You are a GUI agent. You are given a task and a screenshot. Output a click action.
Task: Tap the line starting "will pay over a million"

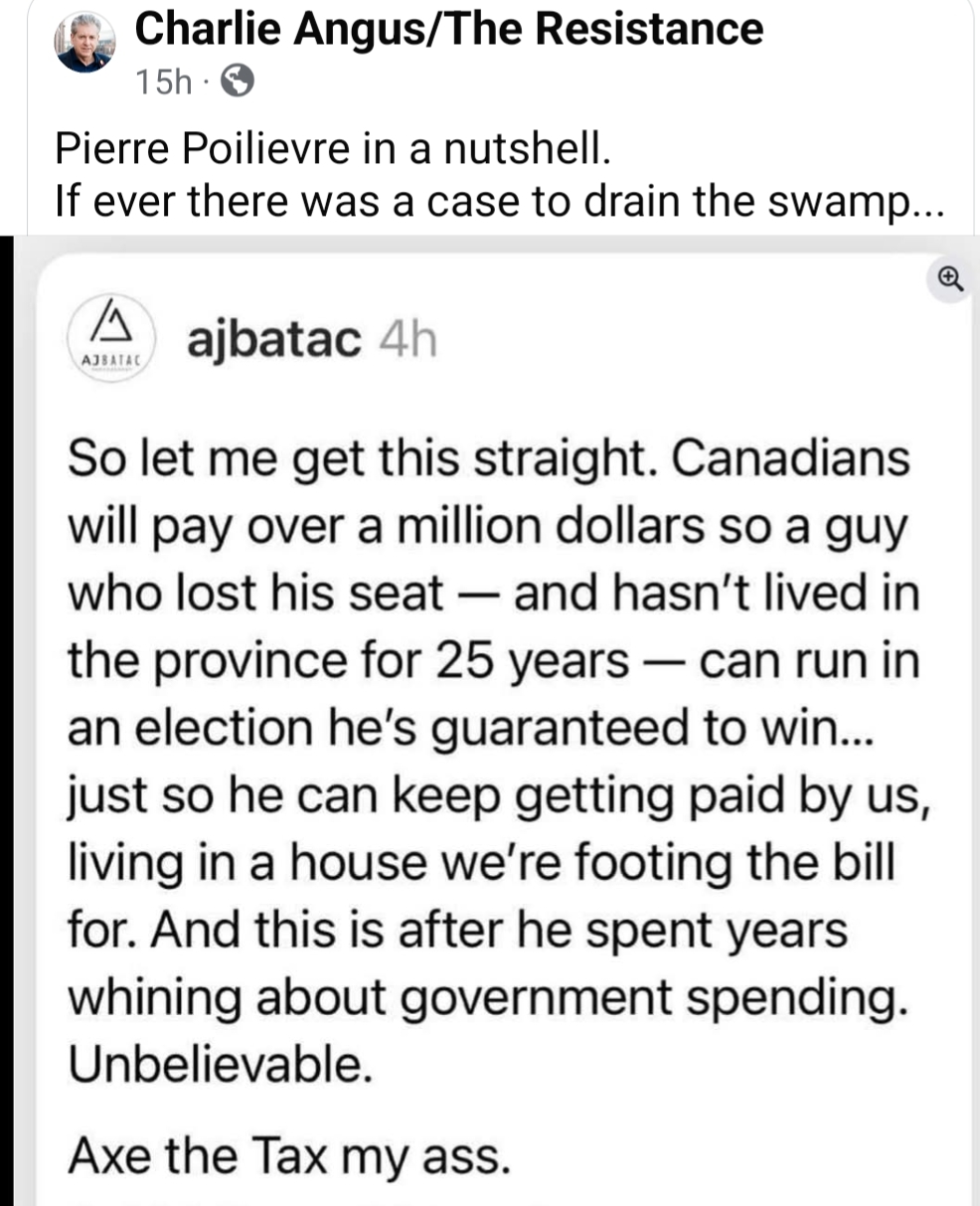pyautogui.click(x=487, y=527)
